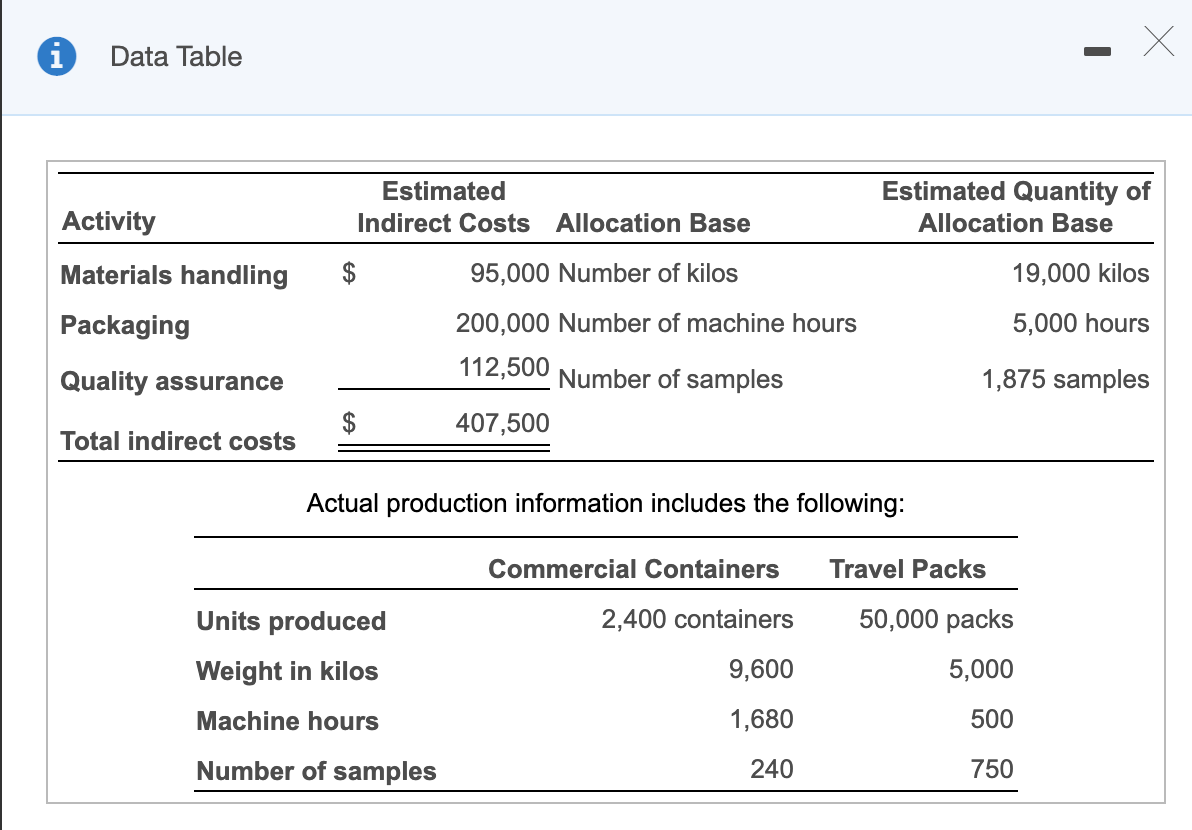The height and width of the screenshot is (830, 1192).
Task: Click the Allocation Base column header
Action: coord(652,223)
